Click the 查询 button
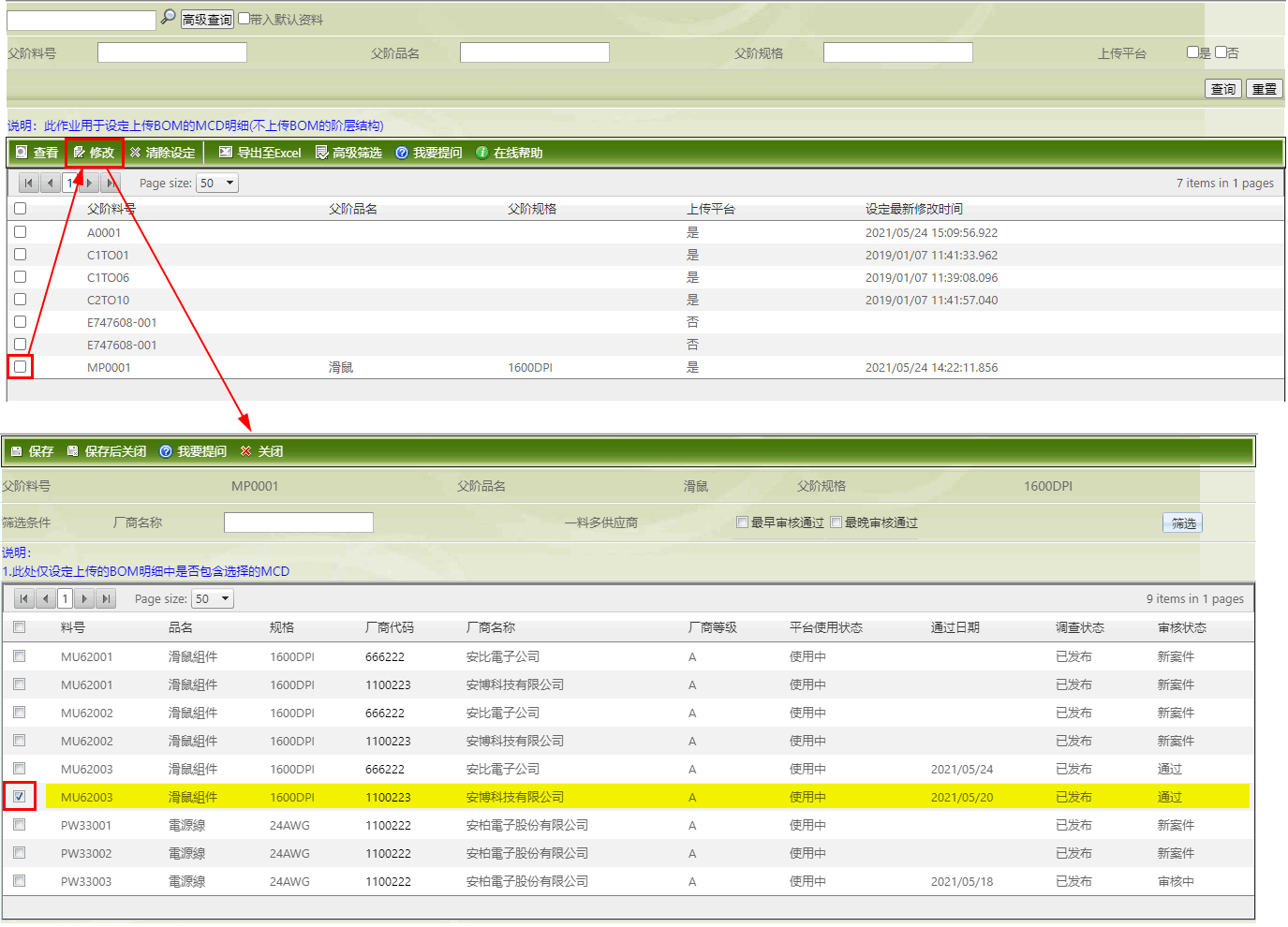Viewport: 1288px width, 927px height. tap(1223, 89)
